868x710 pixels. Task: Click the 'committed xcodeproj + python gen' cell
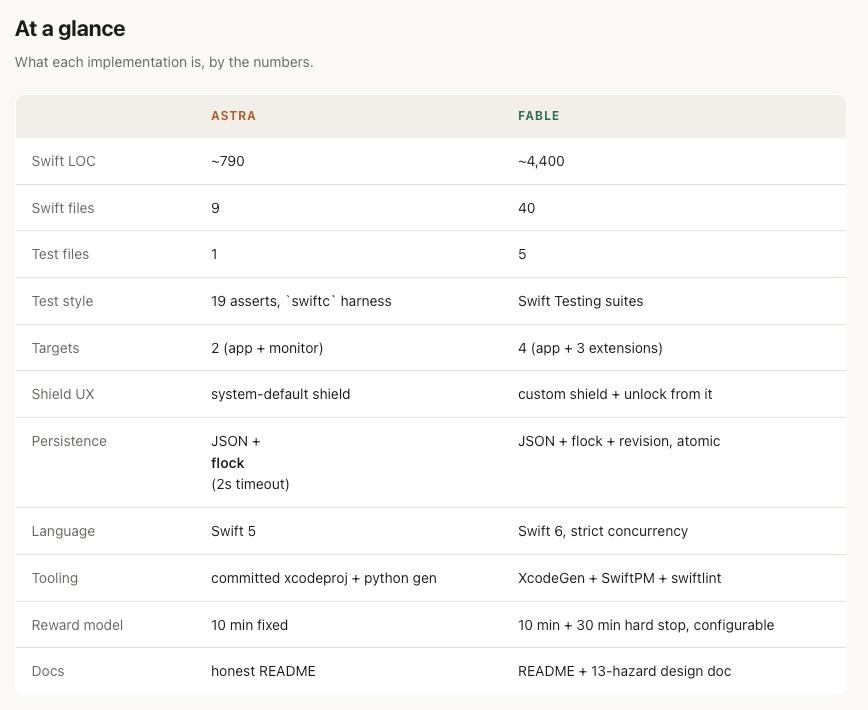(324, 578)
